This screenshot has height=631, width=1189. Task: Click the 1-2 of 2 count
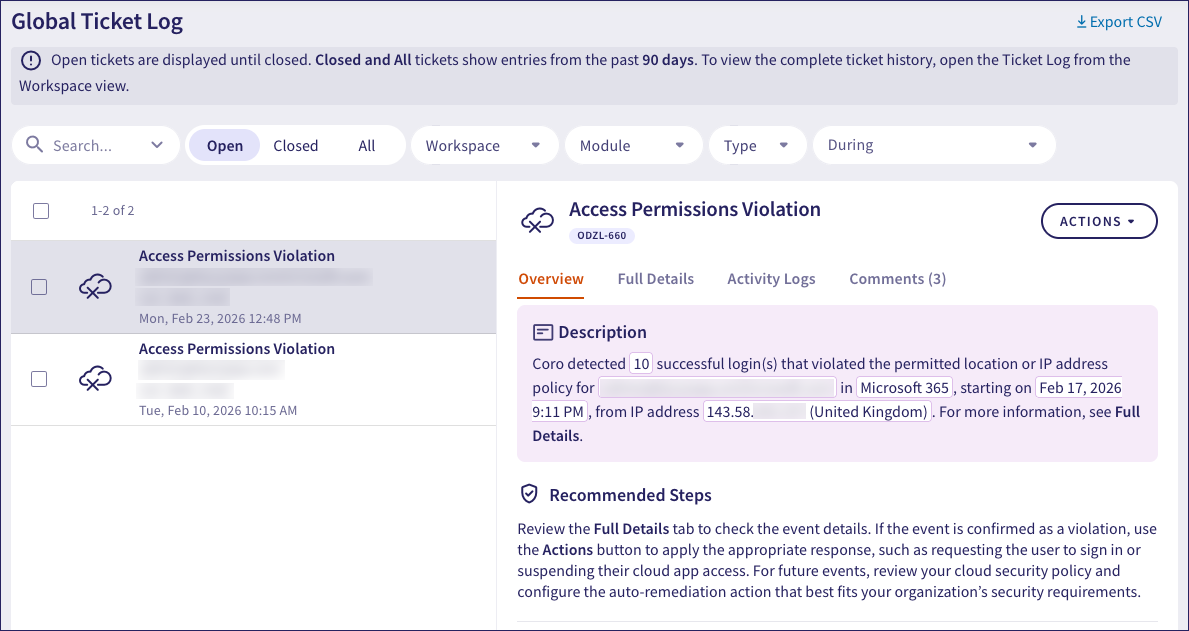[x=112, y=211]
